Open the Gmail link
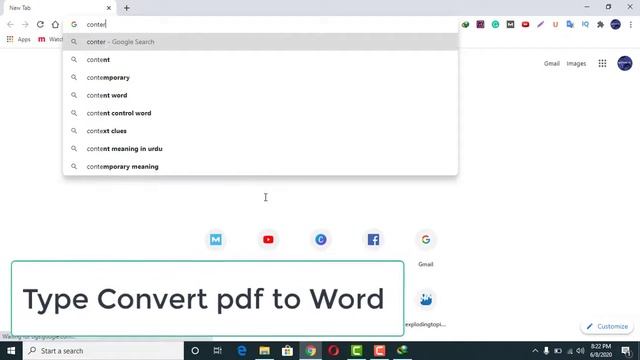Screen dimensions: 640x360 [551, 64]
